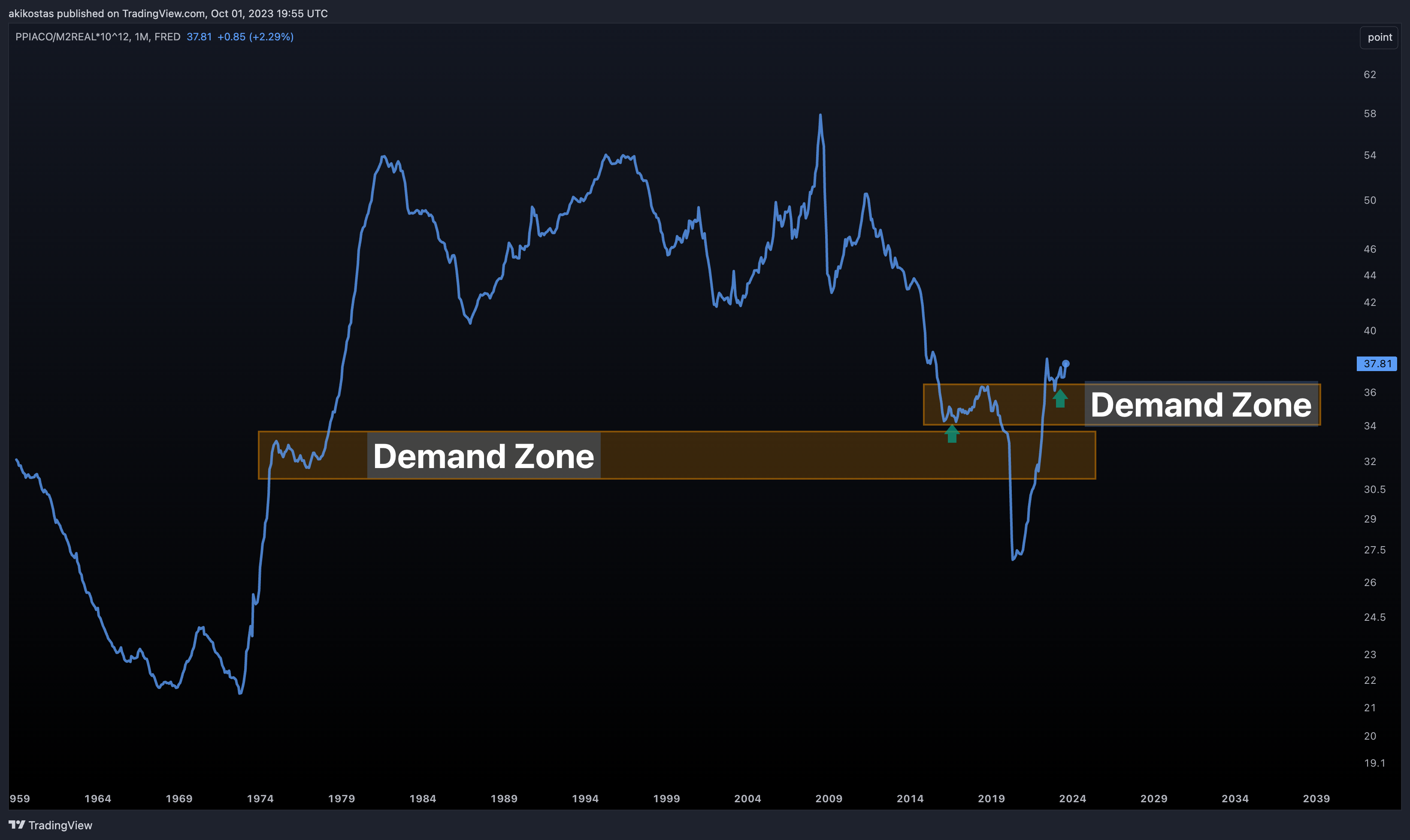
Task: Click the 1964 label on time axis
Action: (x=98, y=799)
